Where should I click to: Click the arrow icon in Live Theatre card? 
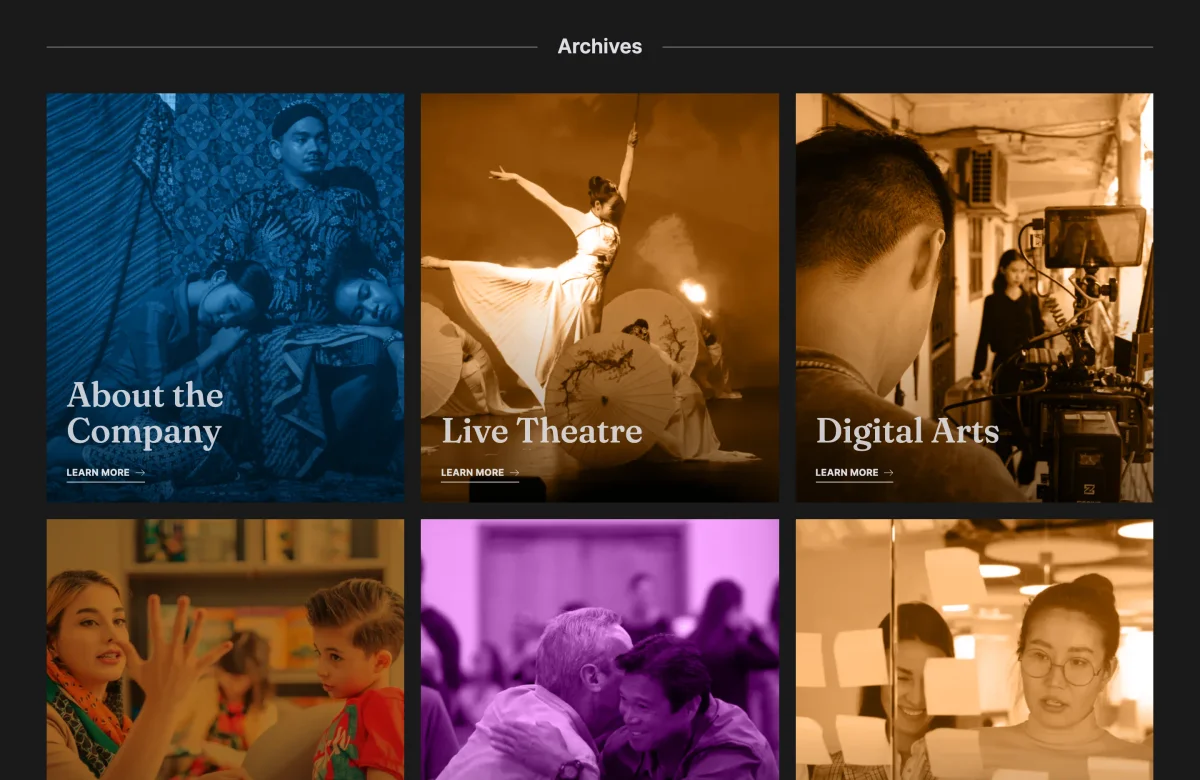pos(514,473)
